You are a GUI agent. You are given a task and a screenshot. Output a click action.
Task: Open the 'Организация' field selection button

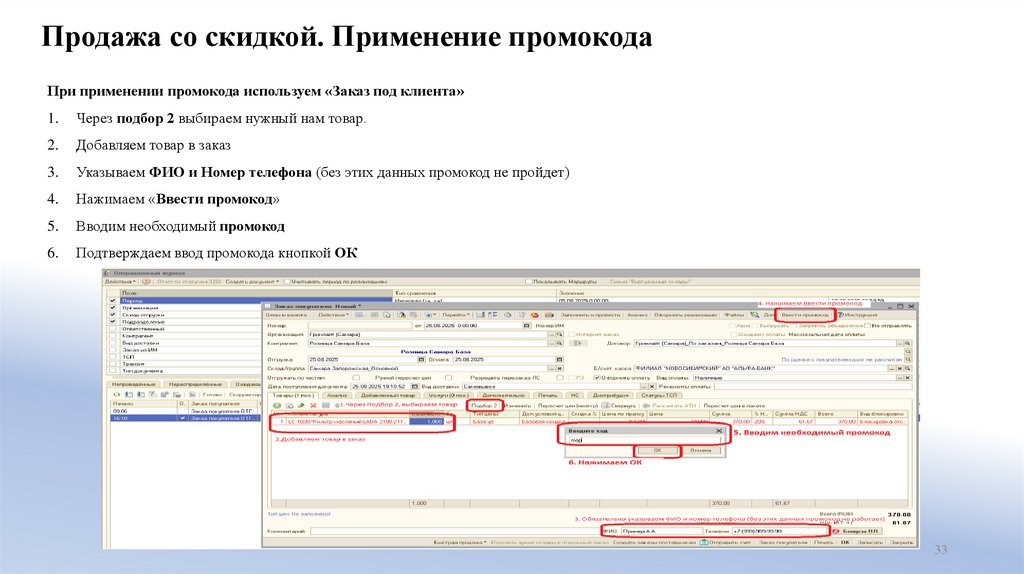tap(551, 334)
